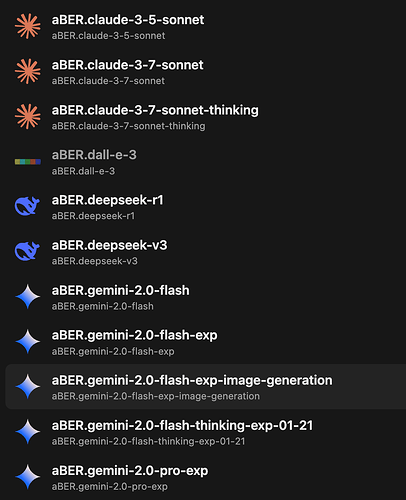Click the DeepSeek whale icon for deepseek-r1
Screen dimensions: 406x500
pos(27,206)
